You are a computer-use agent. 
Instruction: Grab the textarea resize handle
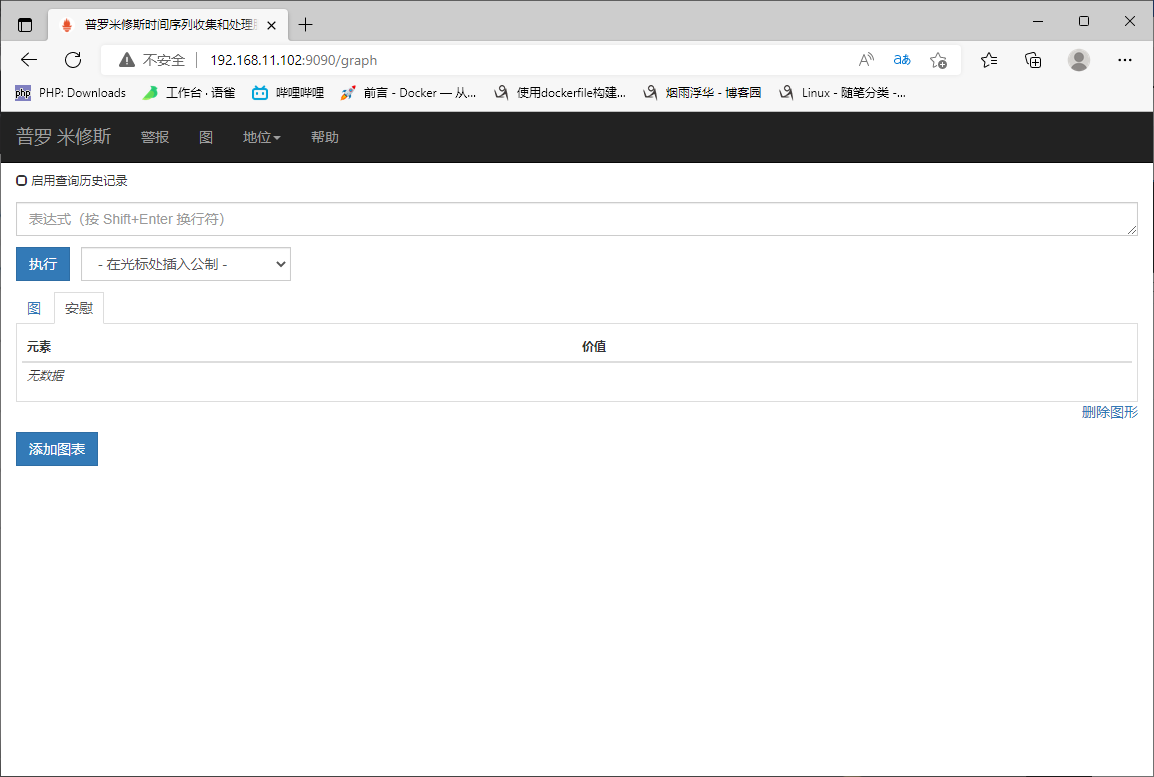coord(1131,230)
